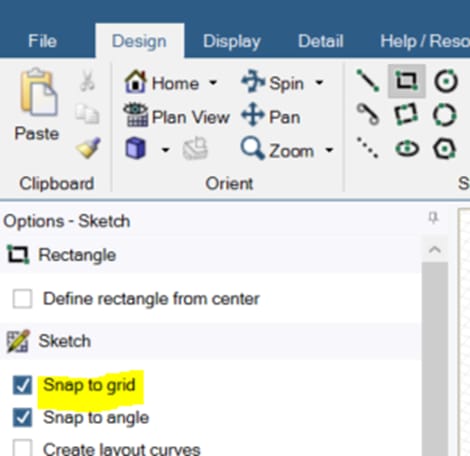Select the Ellipse sketch tool

click(407, 148)
